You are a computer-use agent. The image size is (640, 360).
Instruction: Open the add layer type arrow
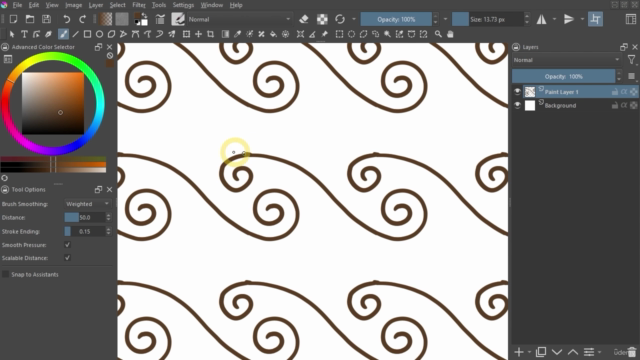(529, 352)
